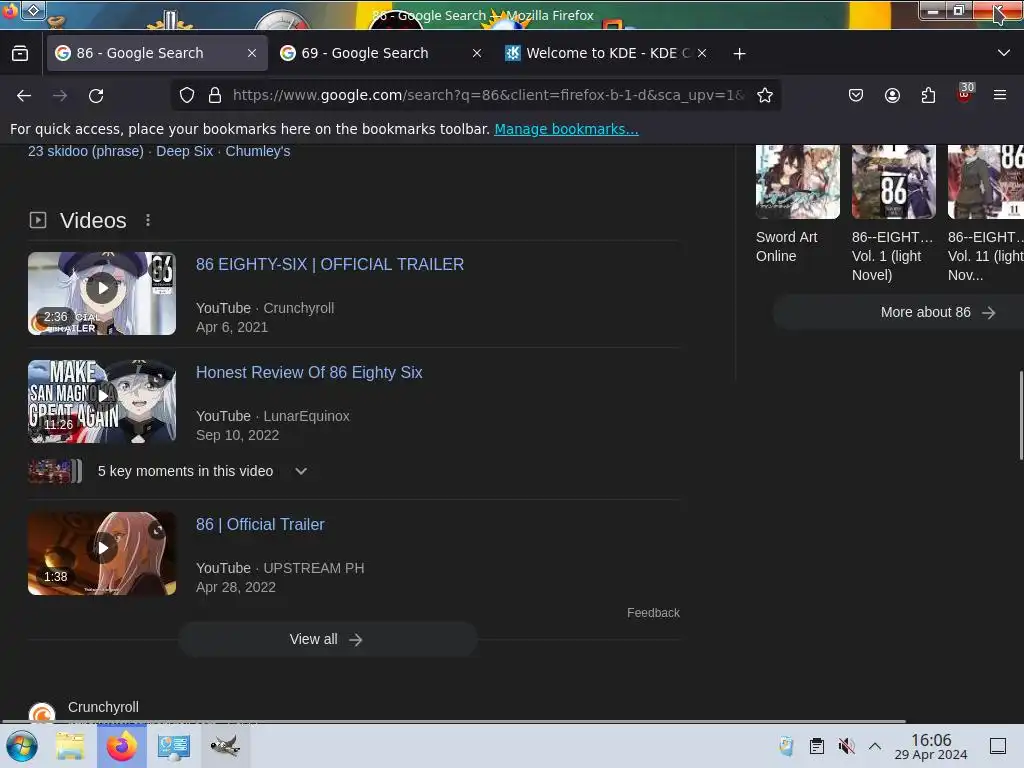Open the bird application taskbar icon
The height and width of the screenshot is (768, 1024).
click(x=225, y=746)
